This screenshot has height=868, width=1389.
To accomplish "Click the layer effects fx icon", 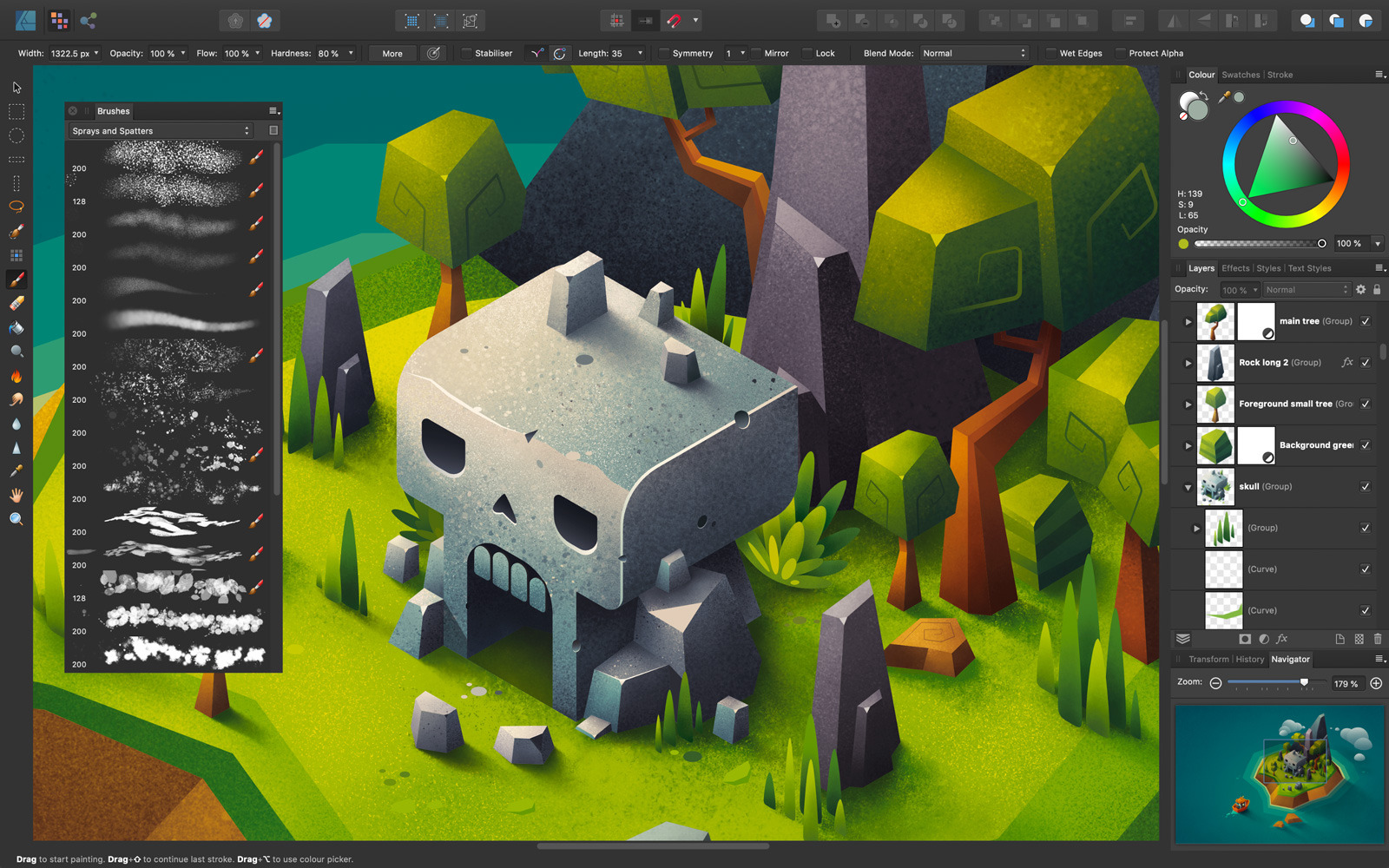I will click(x=1282, y=639).
